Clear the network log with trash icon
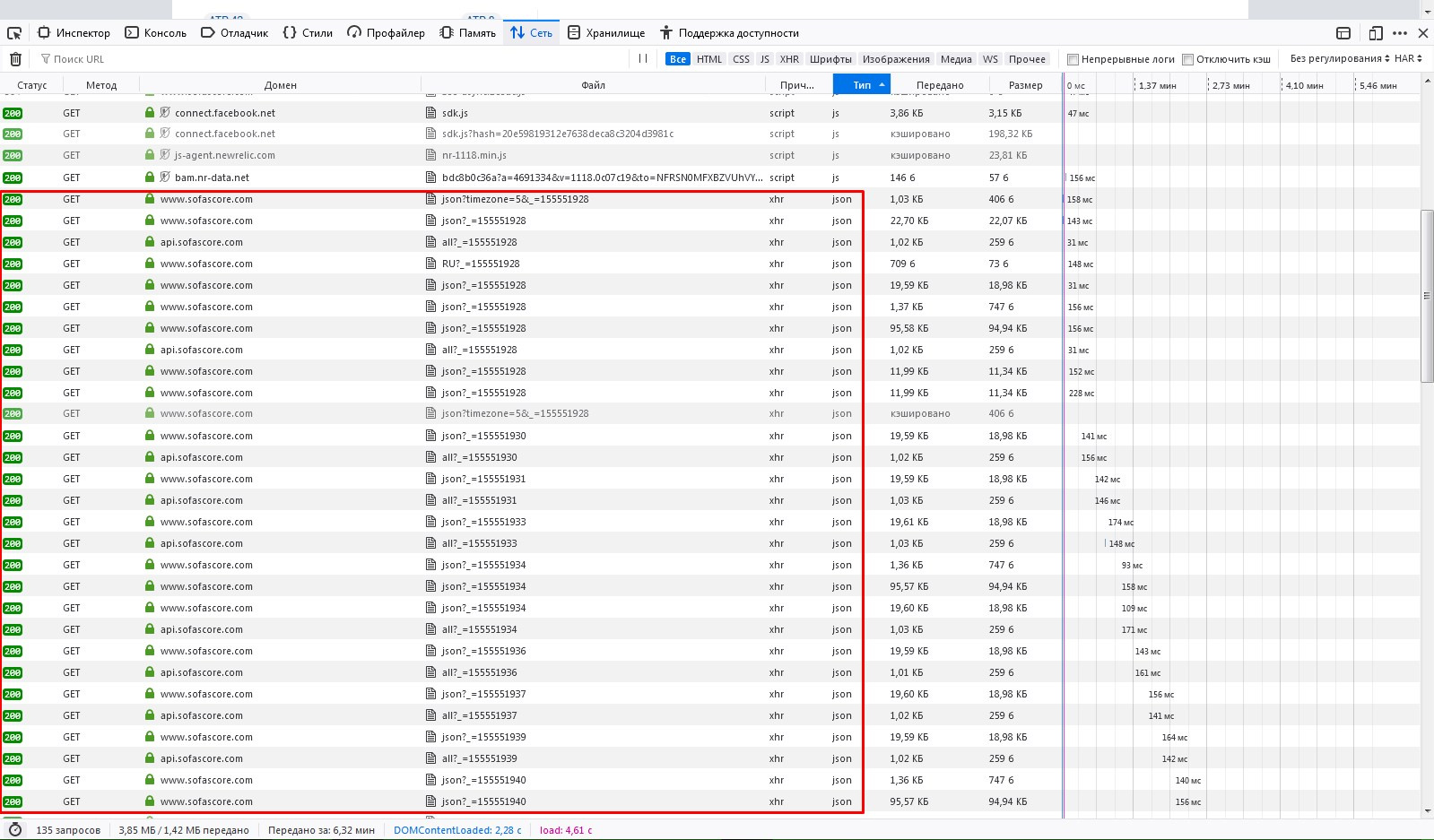1434x840 pixels. 15,59
